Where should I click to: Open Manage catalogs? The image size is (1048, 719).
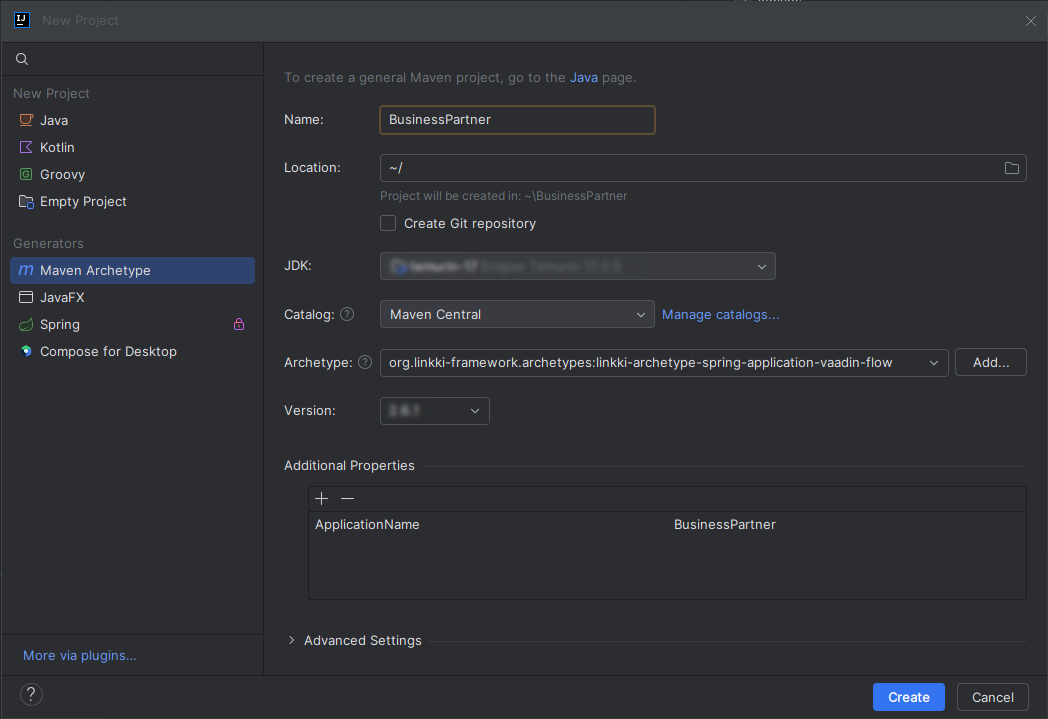tap(720, 314)
